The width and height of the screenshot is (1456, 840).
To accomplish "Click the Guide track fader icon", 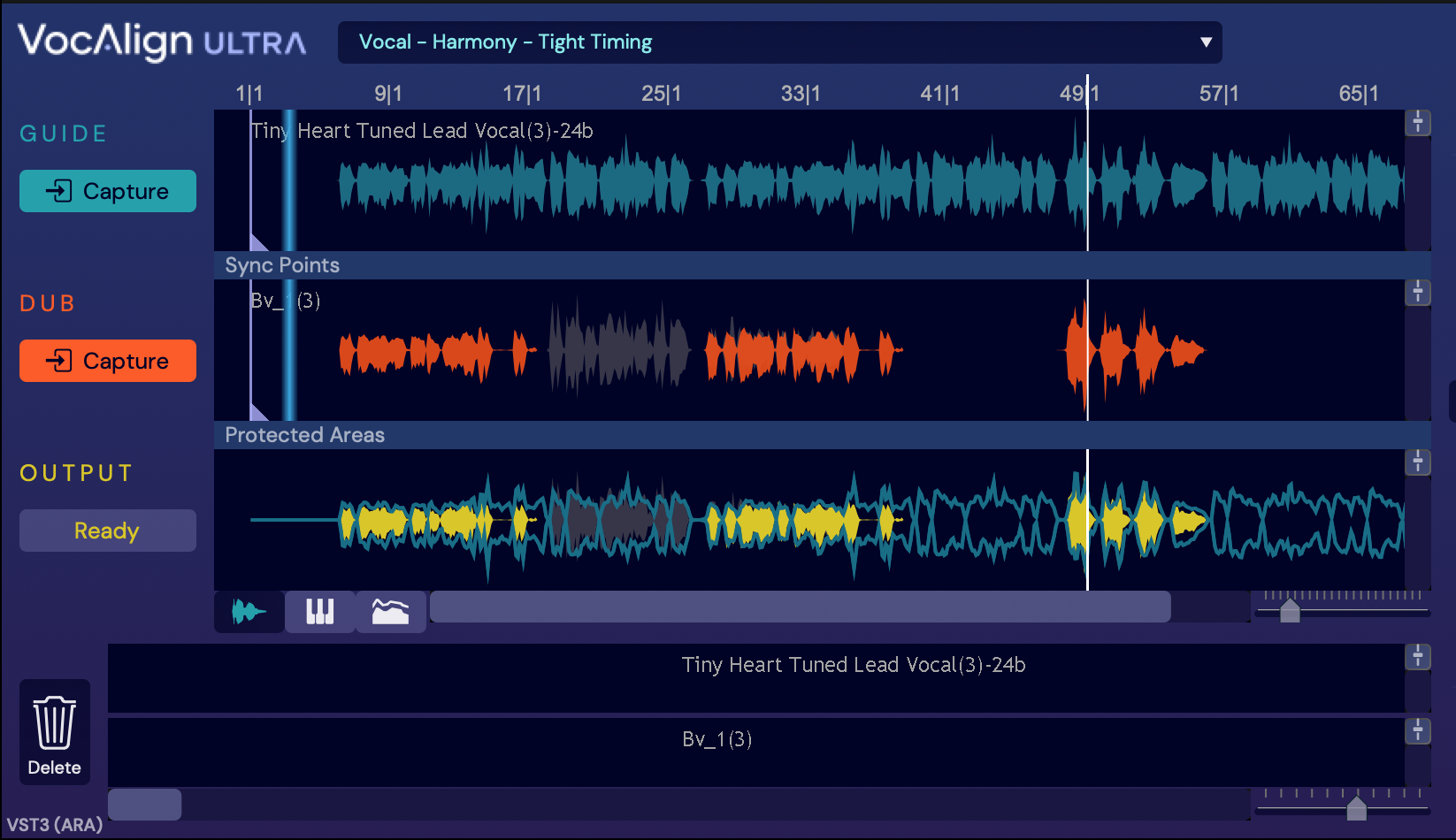I will [x=1418, y=123].
